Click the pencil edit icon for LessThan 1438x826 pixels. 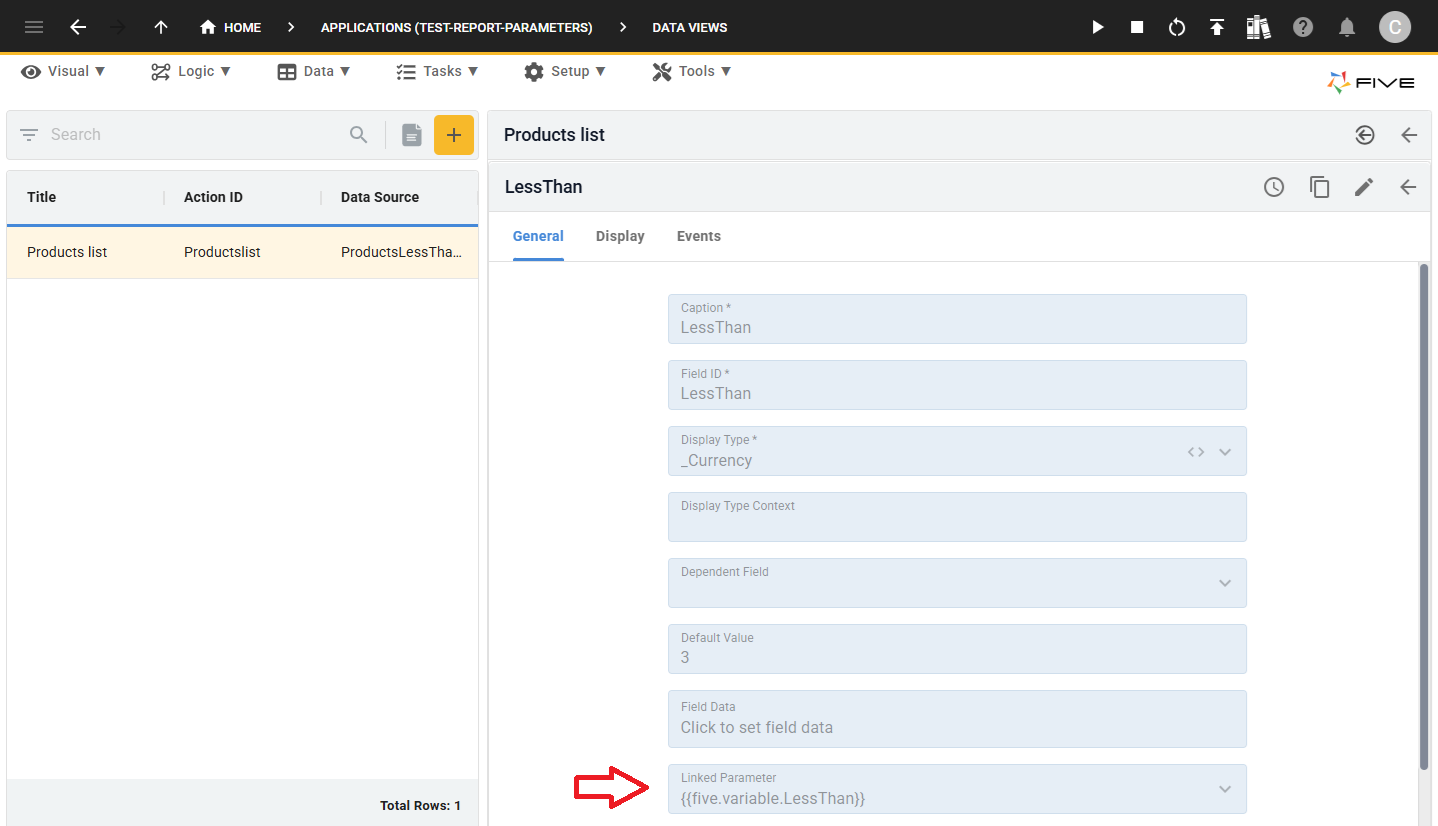(1364, 187)
